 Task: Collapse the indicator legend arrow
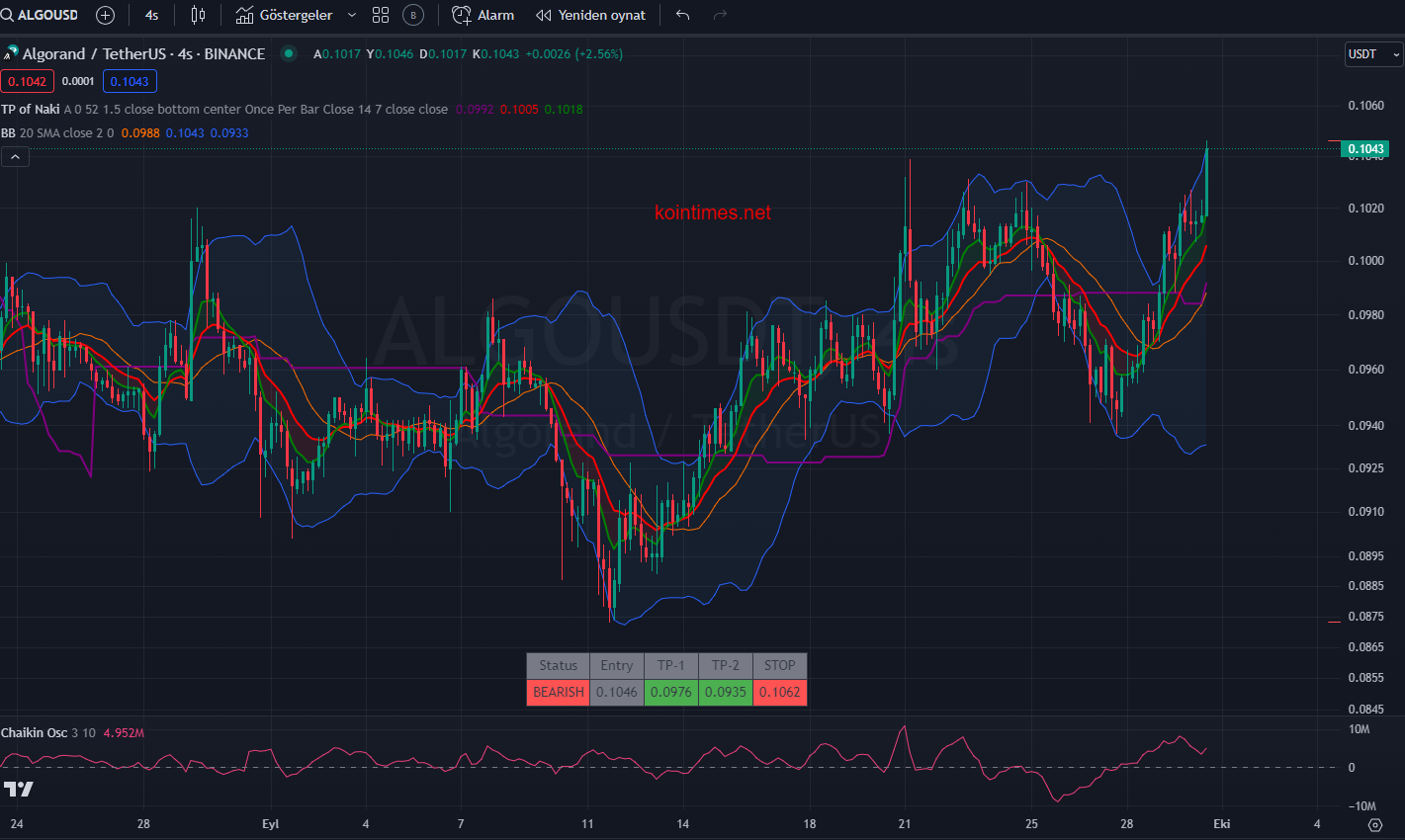[x=15, y=156]
